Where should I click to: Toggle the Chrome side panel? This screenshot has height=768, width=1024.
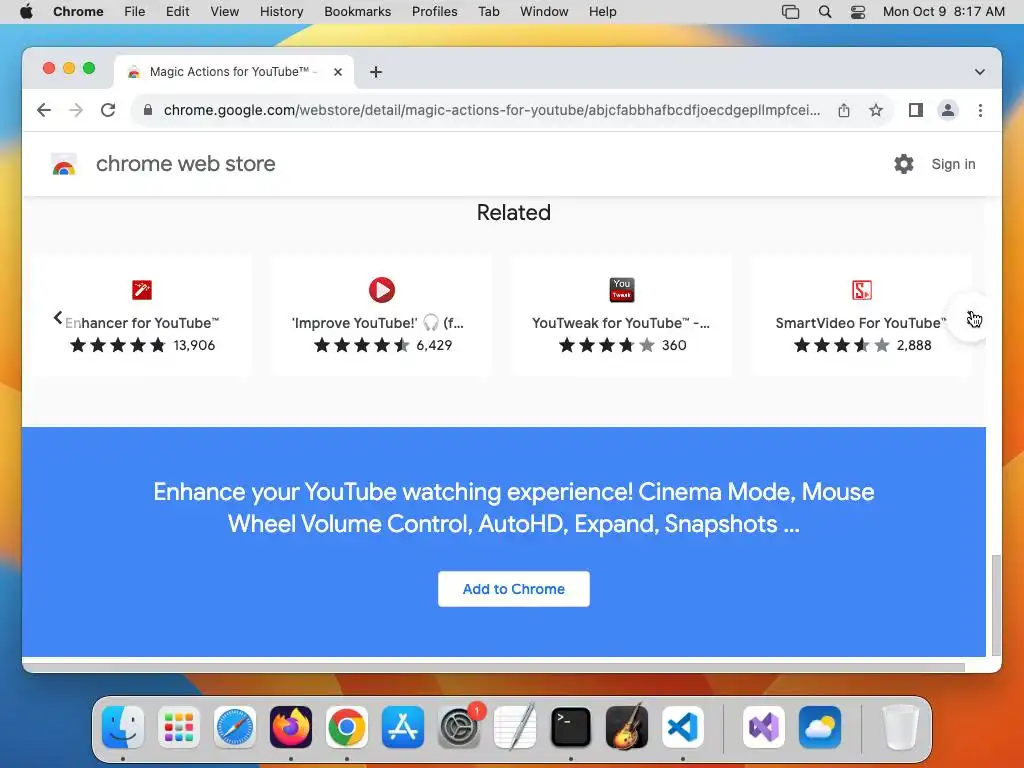pyautogui.click(x=916, y=110)
